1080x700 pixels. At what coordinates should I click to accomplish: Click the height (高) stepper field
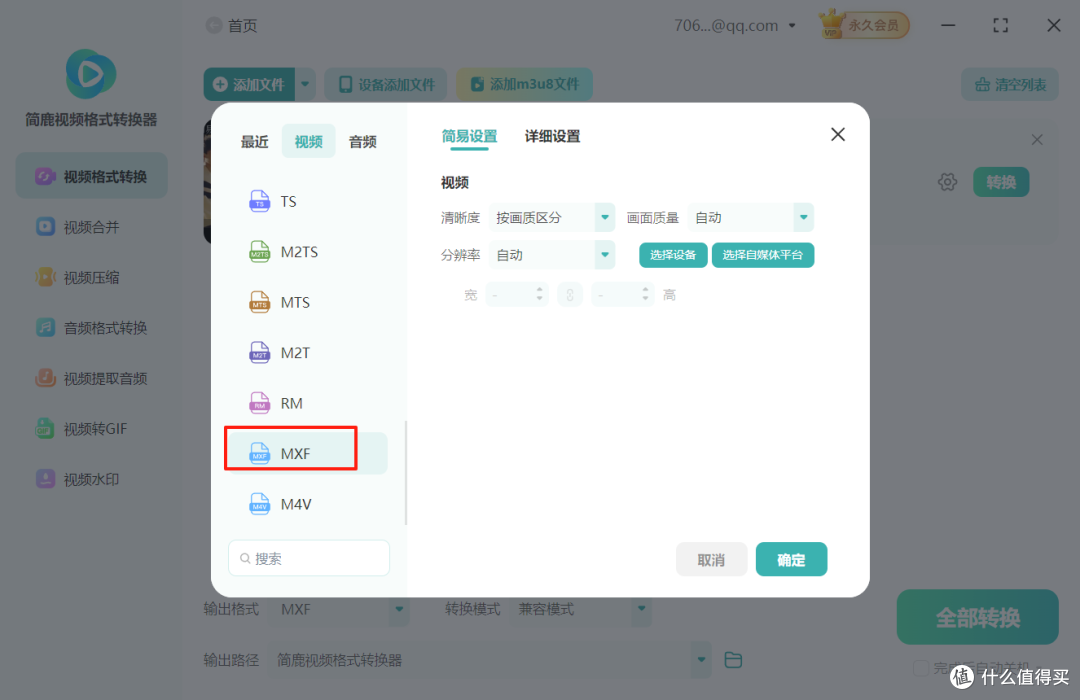623,295
